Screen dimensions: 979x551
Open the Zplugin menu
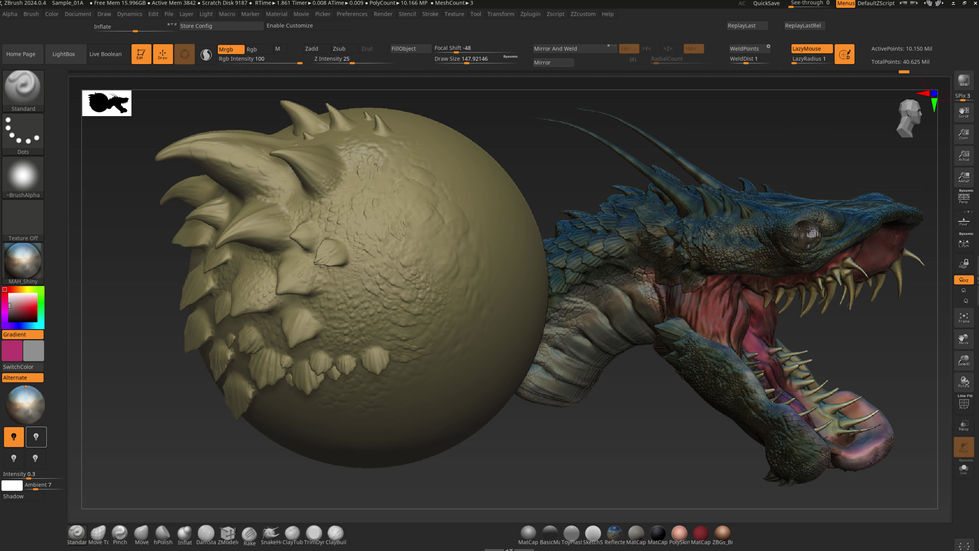[530, 14]
